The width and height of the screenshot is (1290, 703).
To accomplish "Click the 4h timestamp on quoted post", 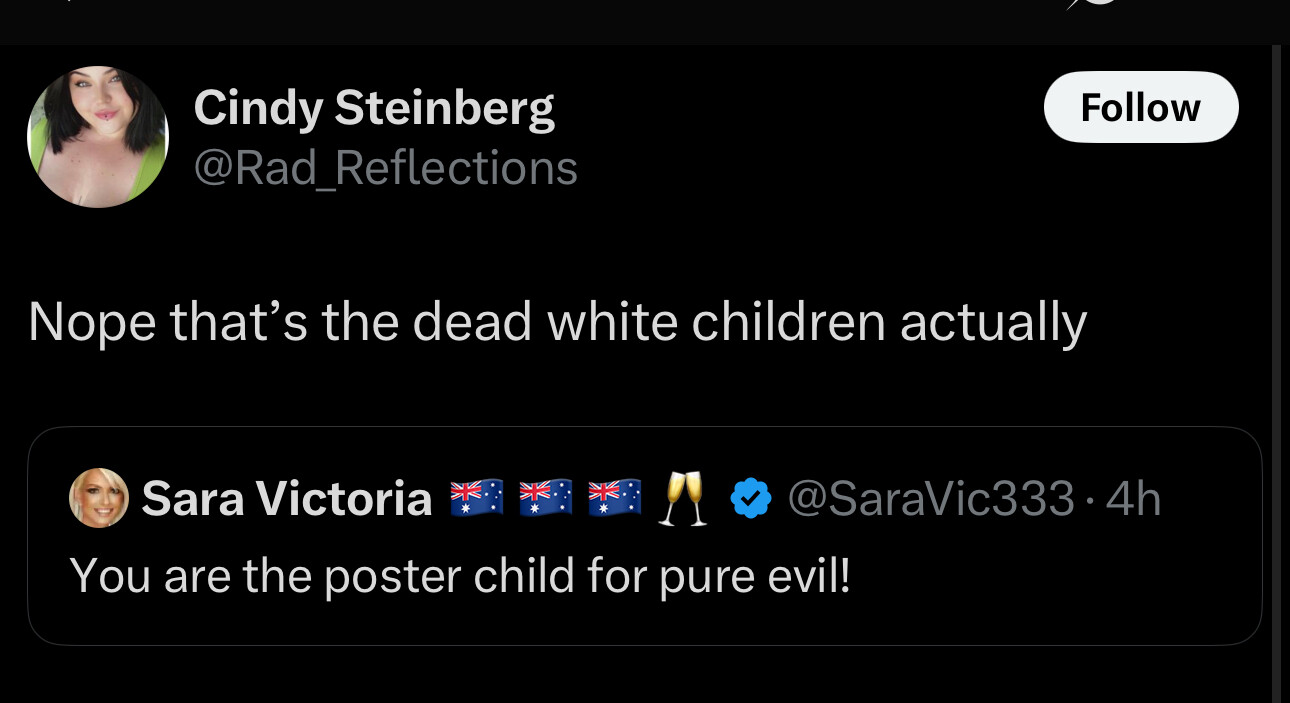I will click(x=1134, y=498).
